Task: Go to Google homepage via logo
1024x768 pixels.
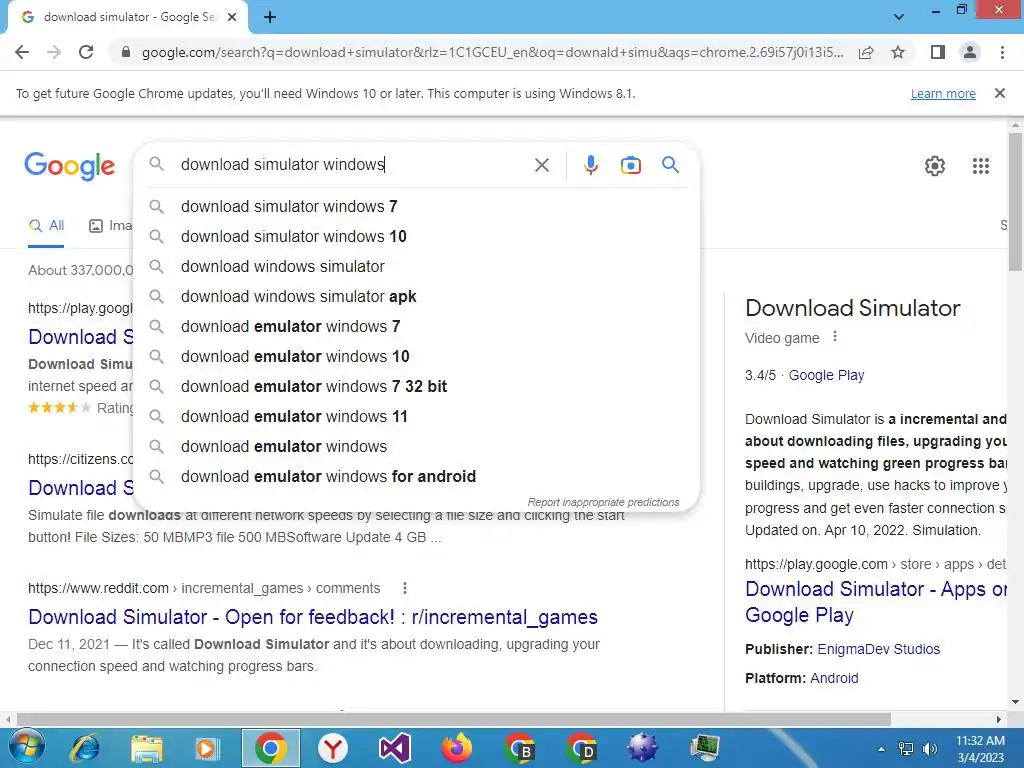Action: pyautogui.click(x=70, y=166)
